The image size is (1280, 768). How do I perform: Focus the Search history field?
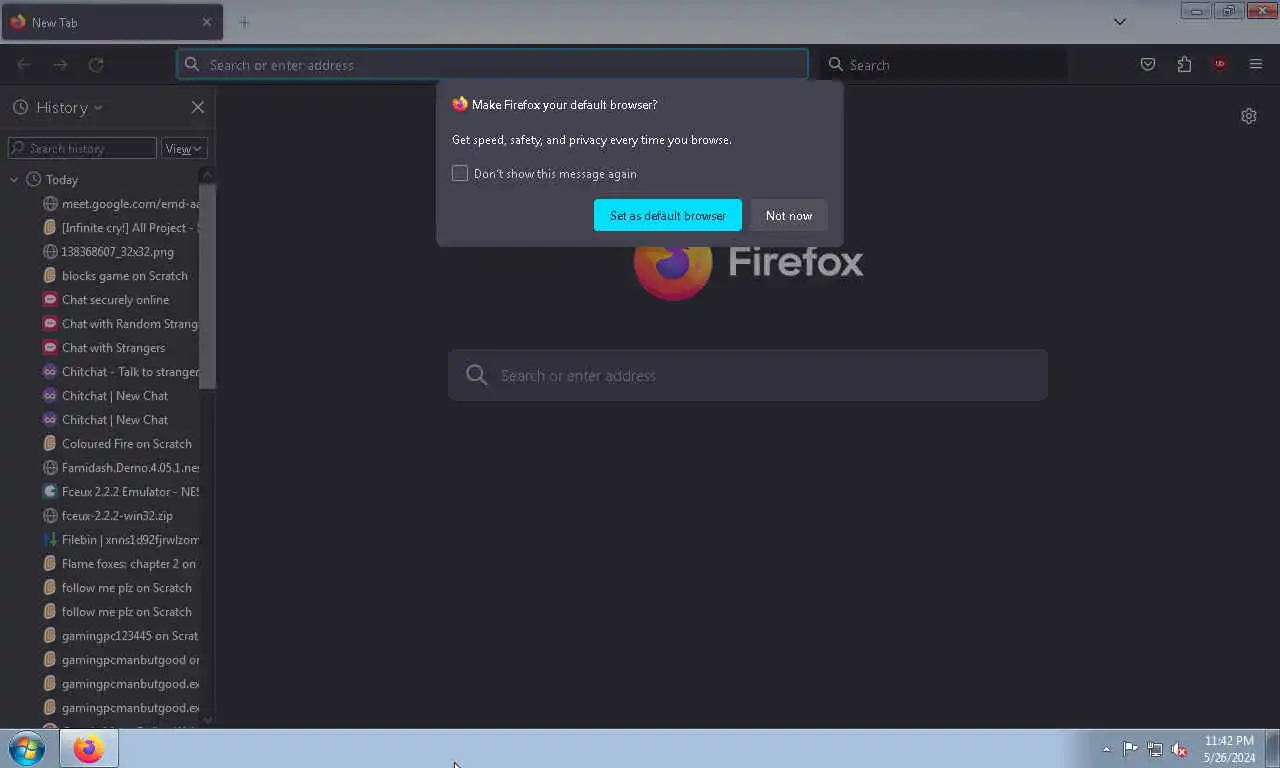(82, 148)
